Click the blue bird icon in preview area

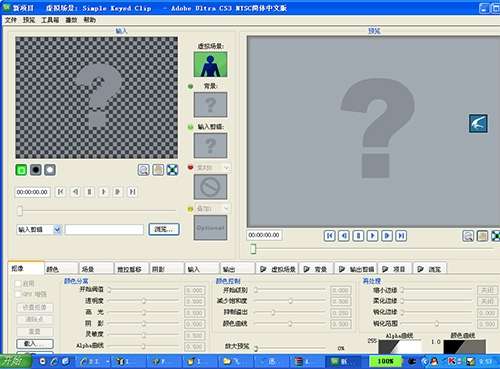tap(478, 123)
